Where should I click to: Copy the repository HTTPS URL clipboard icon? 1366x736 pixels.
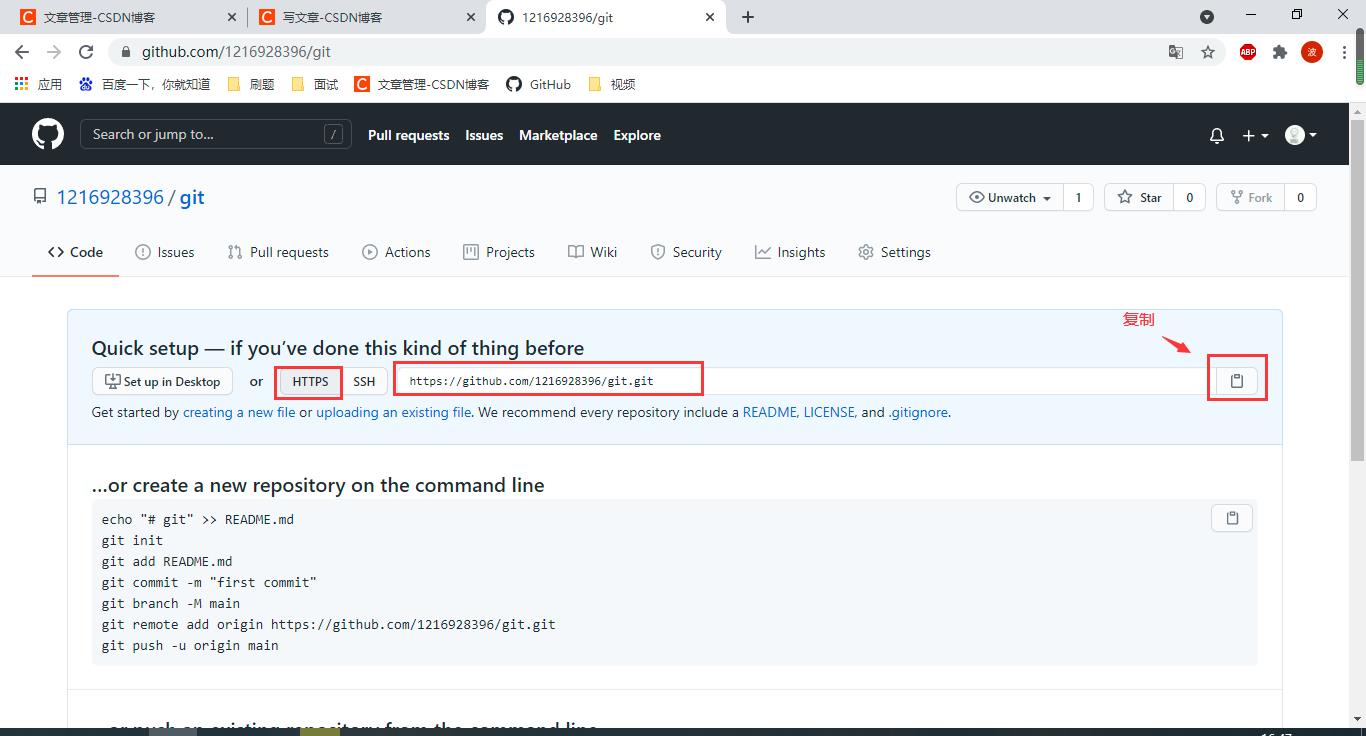1237,381
